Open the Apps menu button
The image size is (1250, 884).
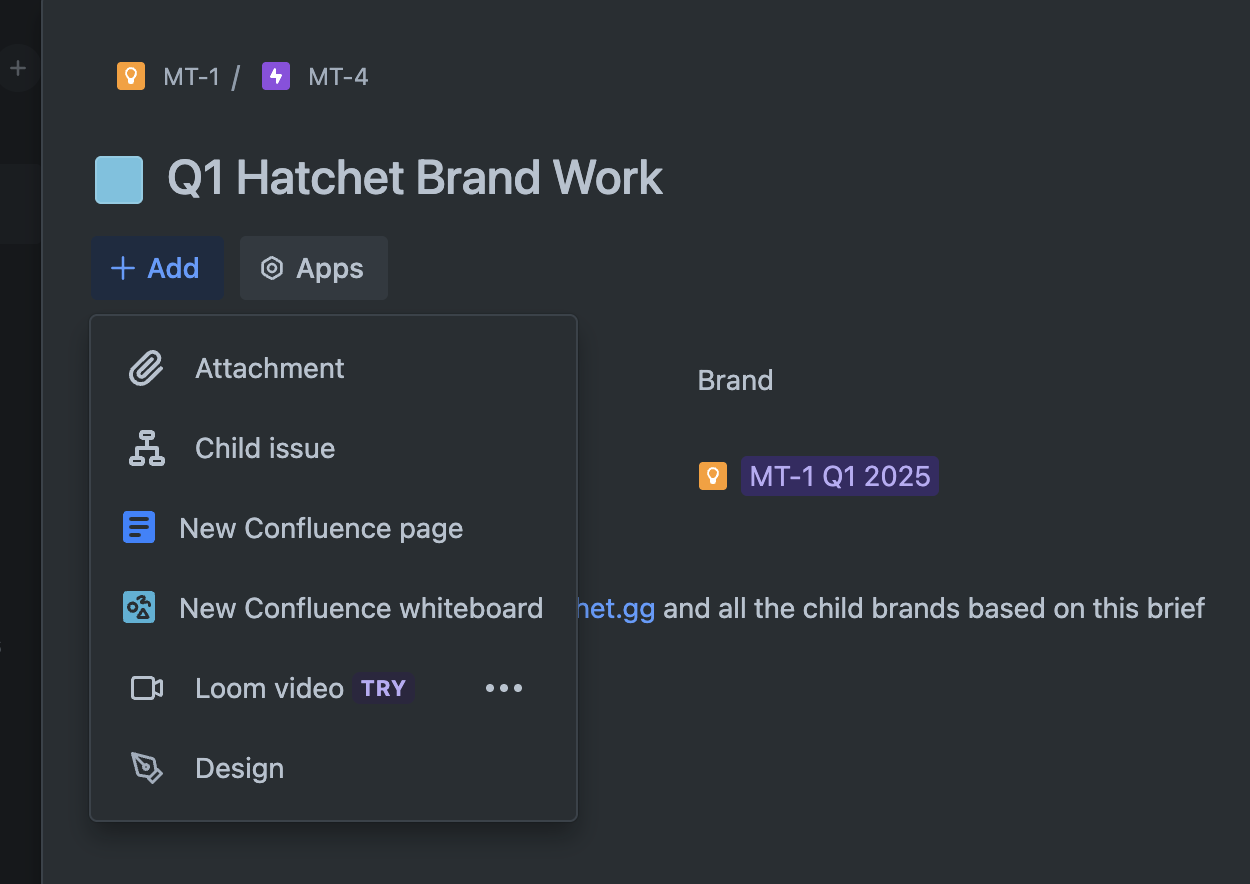314,268
